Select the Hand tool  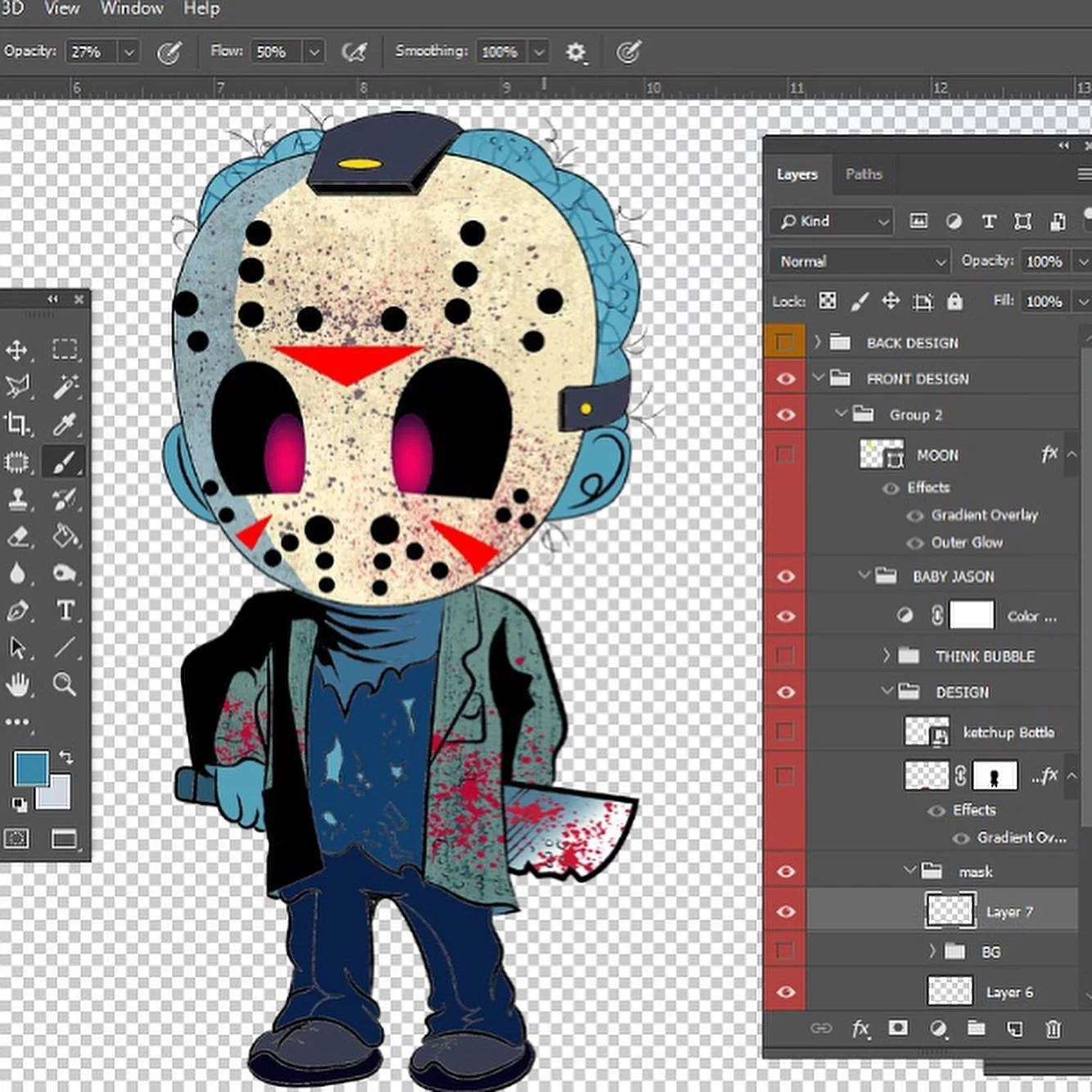pos(17,684)
